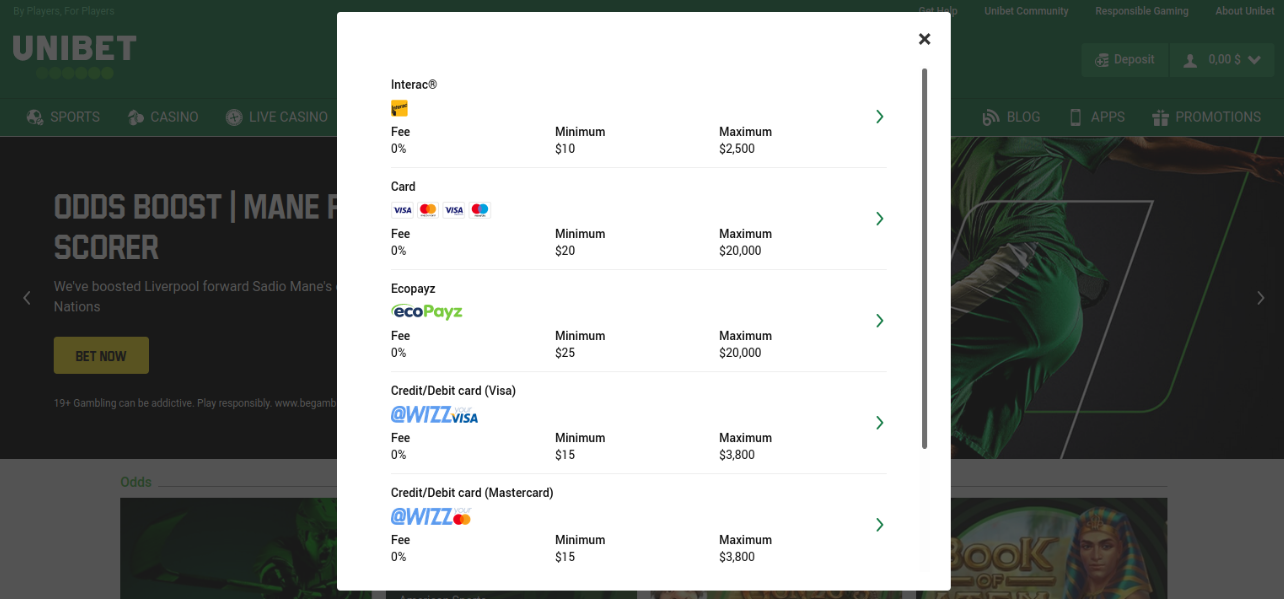This screenshot has width=1284, height=599.
Task: Open the Card deposit option chevron
Action: click(x=879, y=219)
